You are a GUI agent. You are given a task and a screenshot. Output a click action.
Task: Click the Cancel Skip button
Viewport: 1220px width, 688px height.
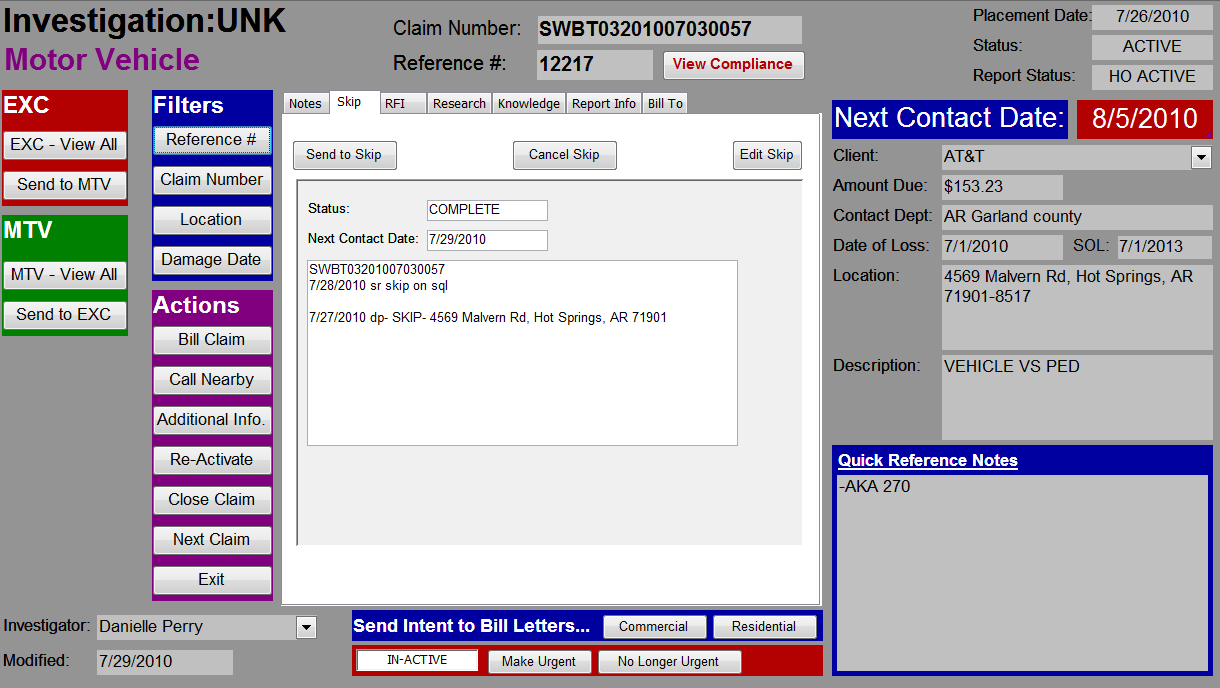point(564,155)
